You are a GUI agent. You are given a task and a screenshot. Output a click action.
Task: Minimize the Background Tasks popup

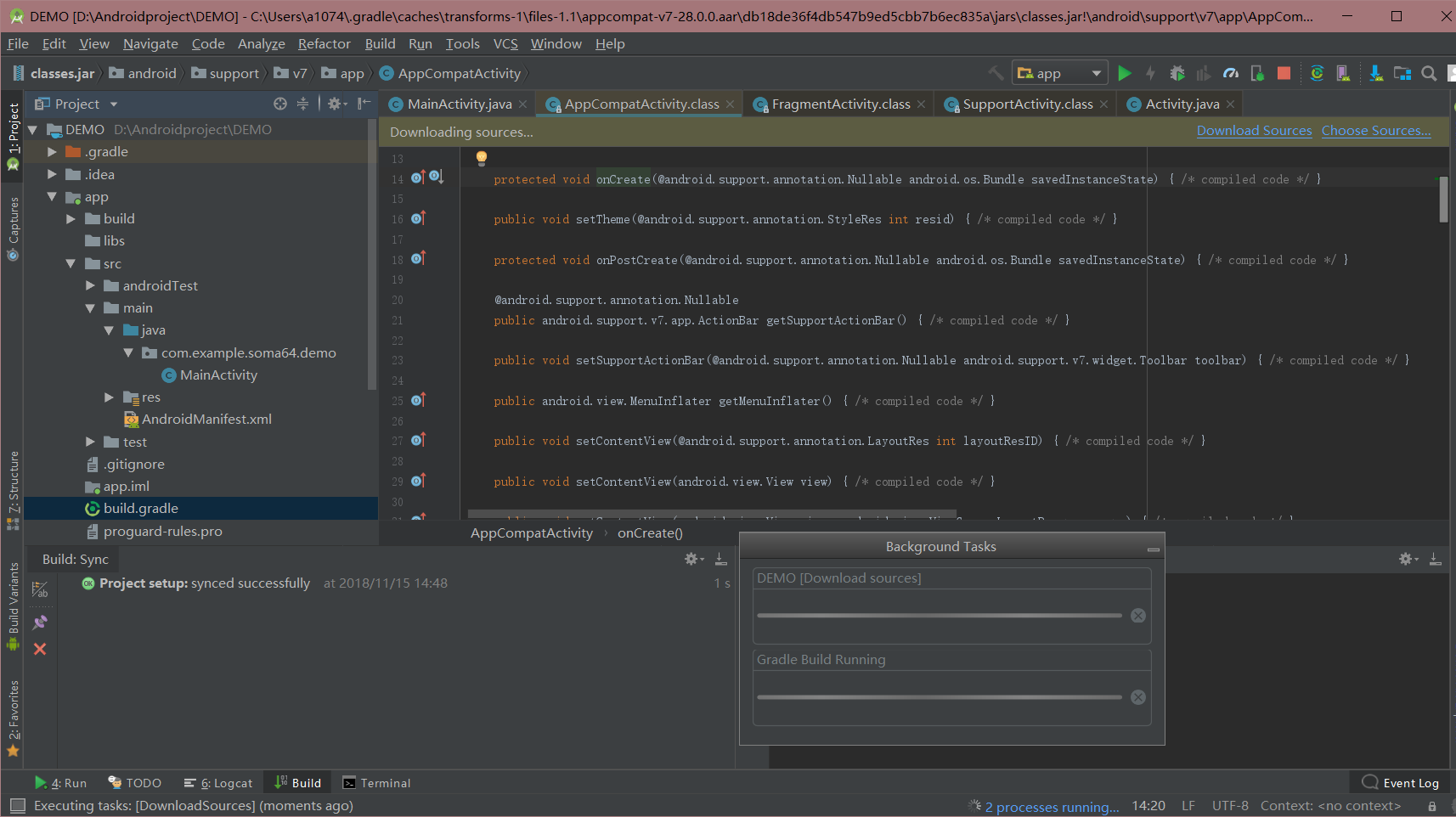coord(1153,549)
